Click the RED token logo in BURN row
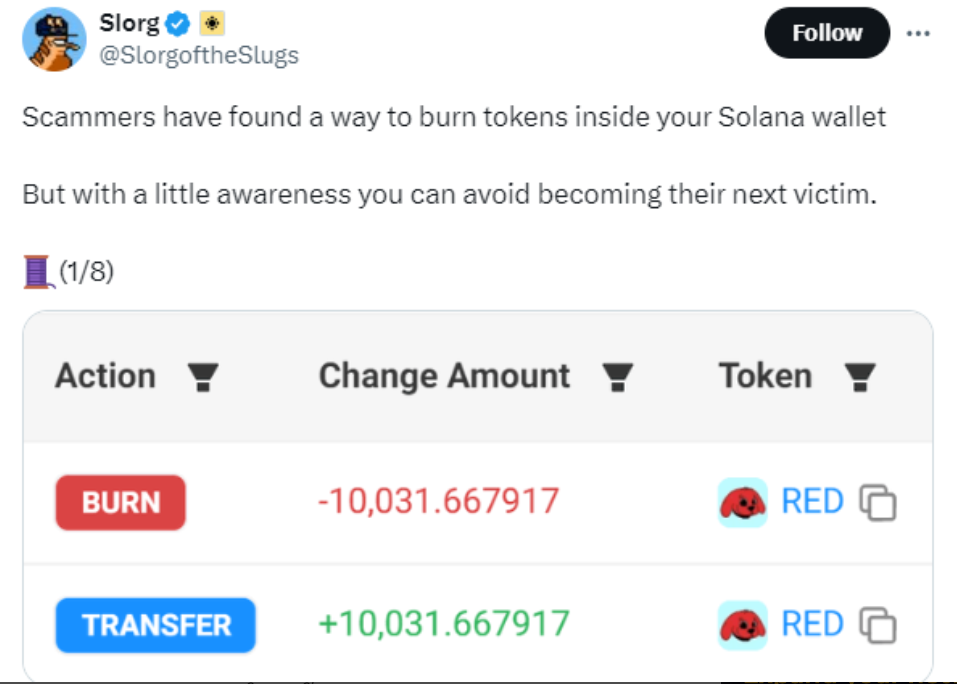 (742, 502)
